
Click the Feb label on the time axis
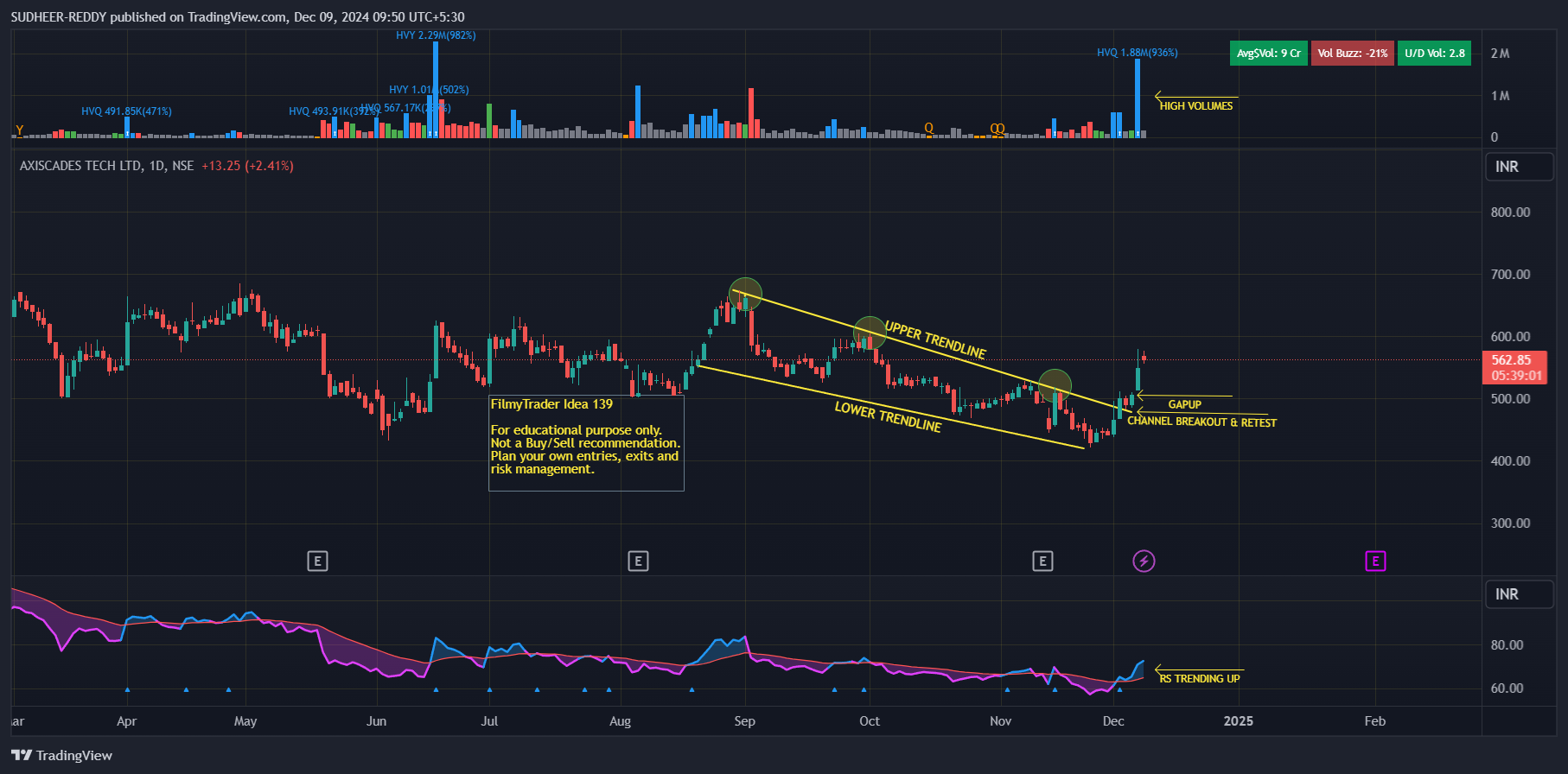pyautogui.click(x=1374, y=721)
